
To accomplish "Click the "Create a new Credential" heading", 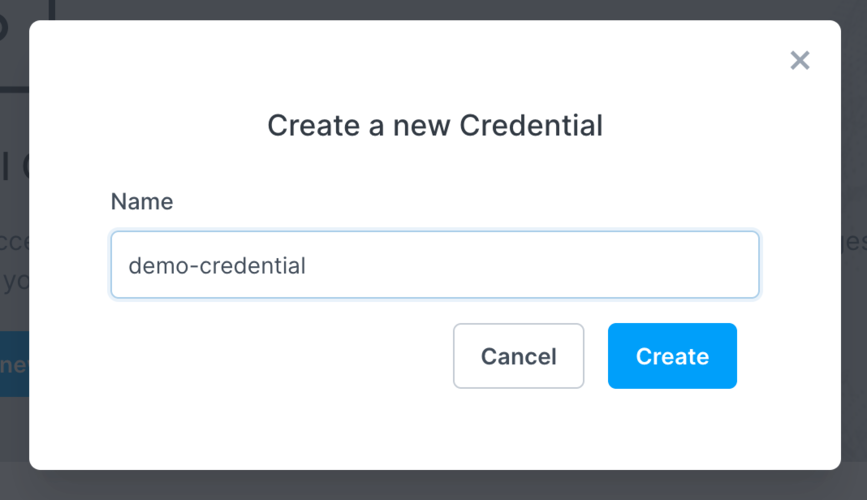I will click(x=434, y=125).
